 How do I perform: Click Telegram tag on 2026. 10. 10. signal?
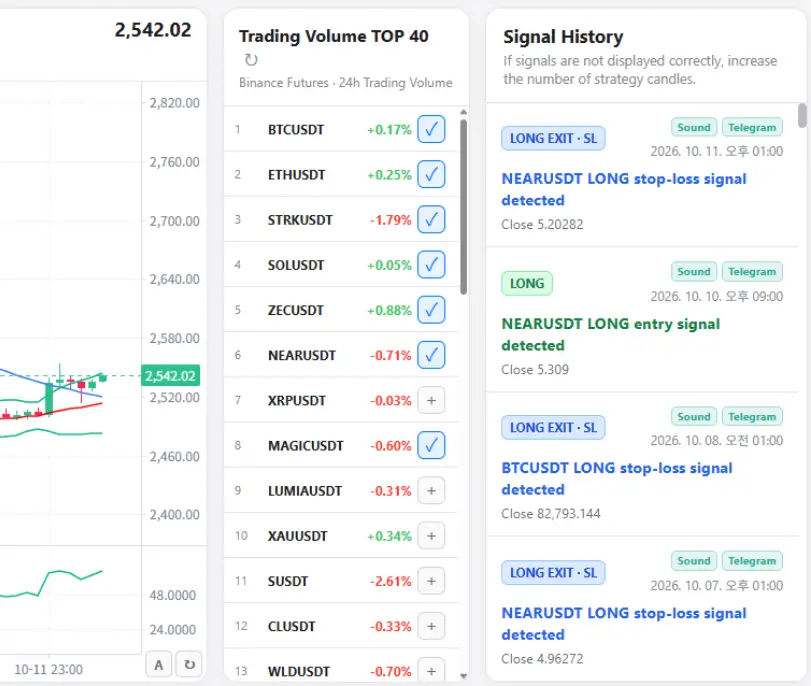point(752,272)
